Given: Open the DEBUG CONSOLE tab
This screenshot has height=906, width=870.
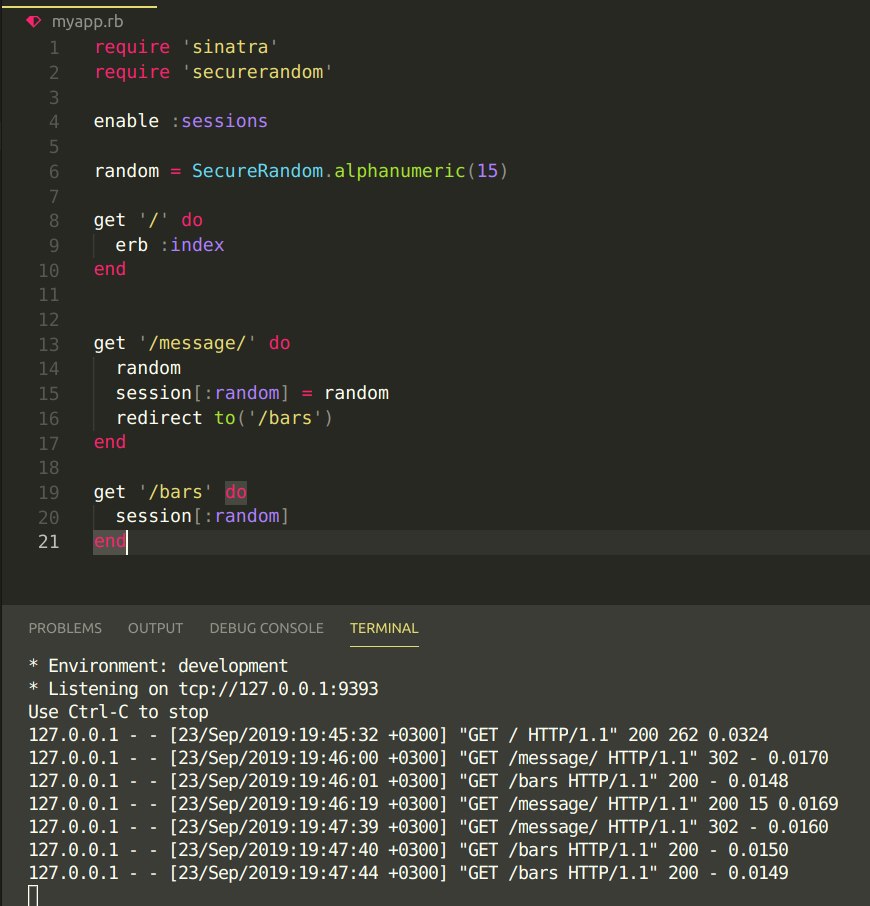Looking at the screenshot, I should 266,628.
